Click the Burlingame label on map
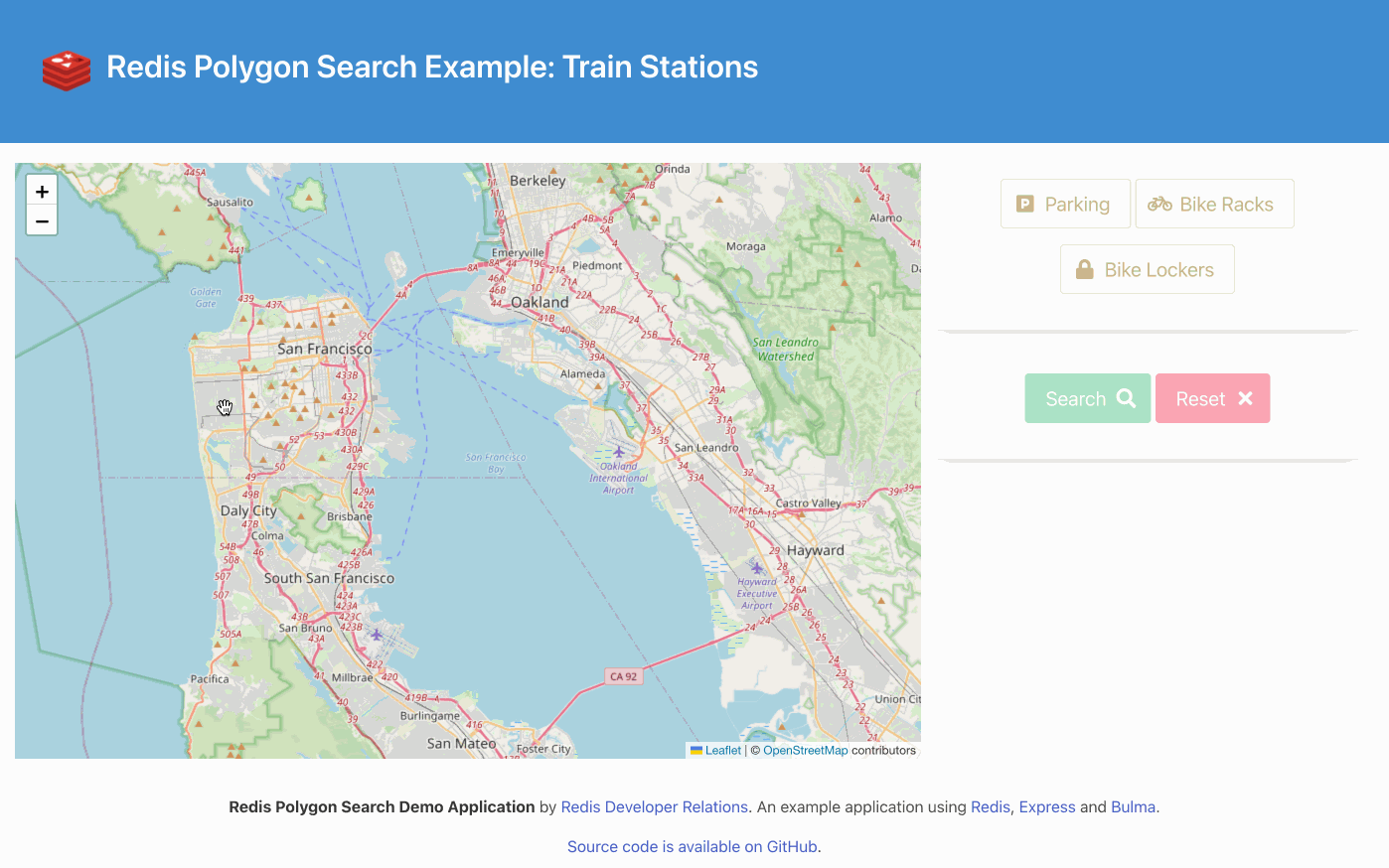 pos(430,715)
